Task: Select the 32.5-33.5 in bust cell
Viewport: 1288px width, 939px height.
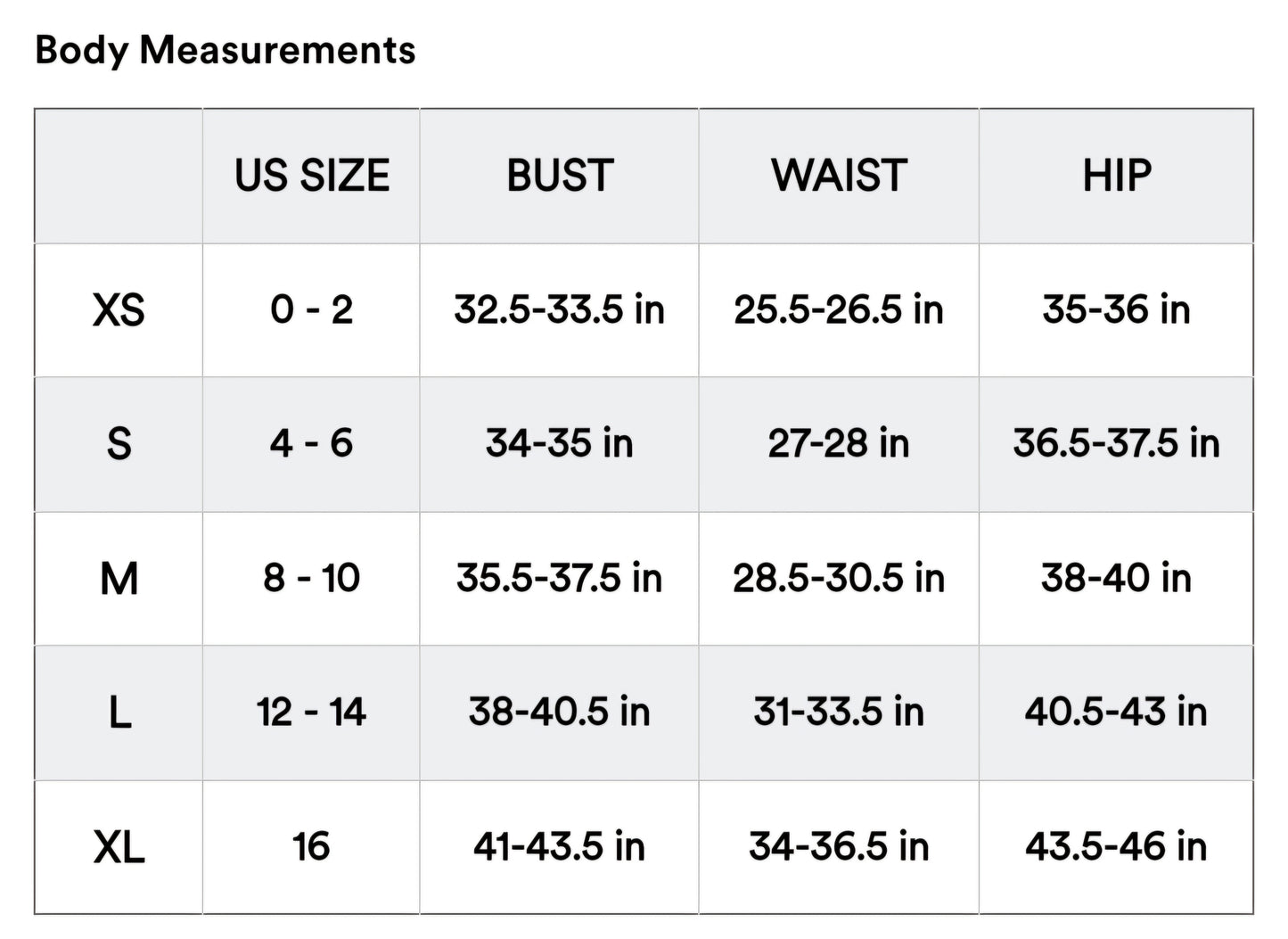Action: (x=559, y=310)
